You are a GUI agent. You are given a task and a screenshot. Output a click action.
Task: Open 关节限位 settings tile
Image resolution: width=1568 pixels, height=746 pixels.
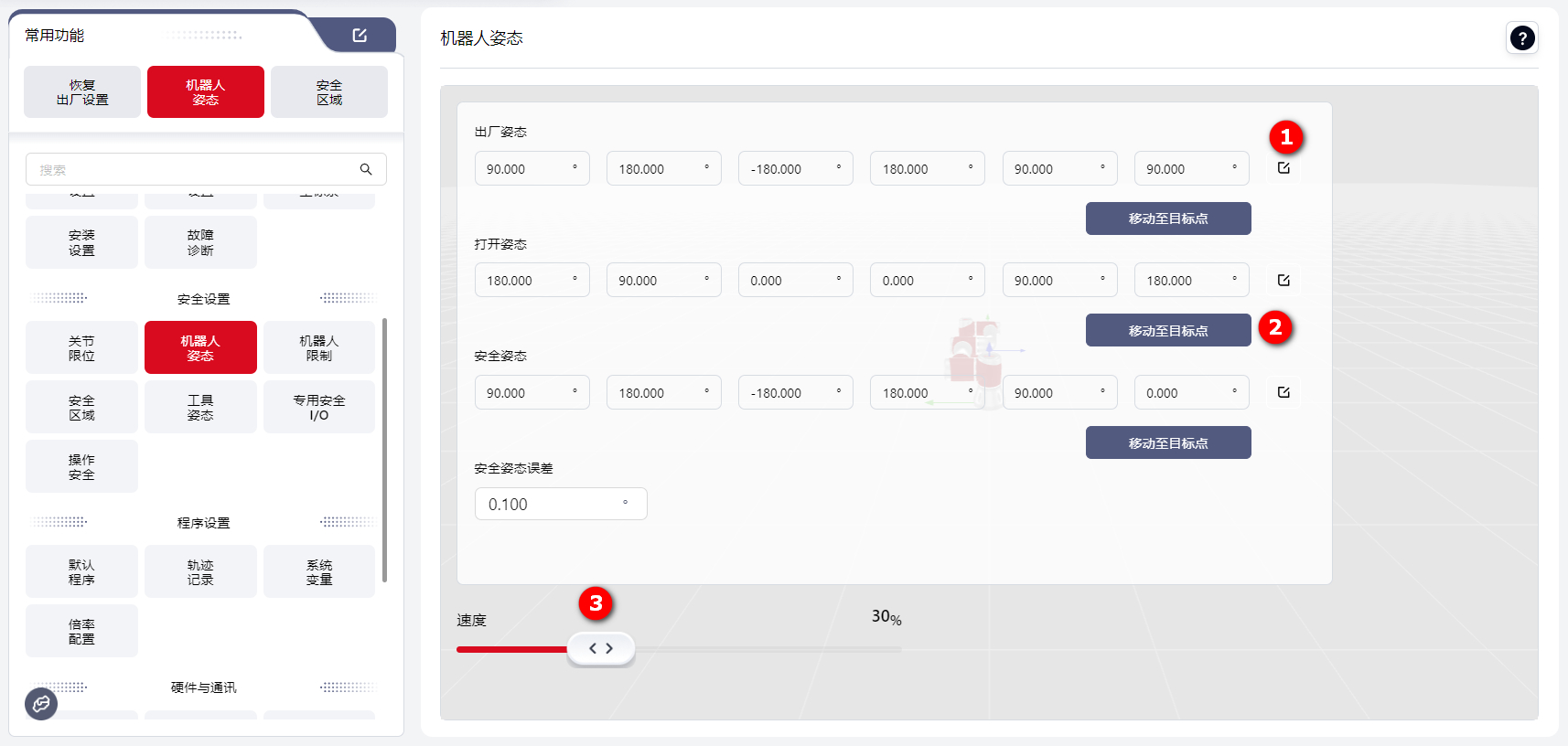81,348
